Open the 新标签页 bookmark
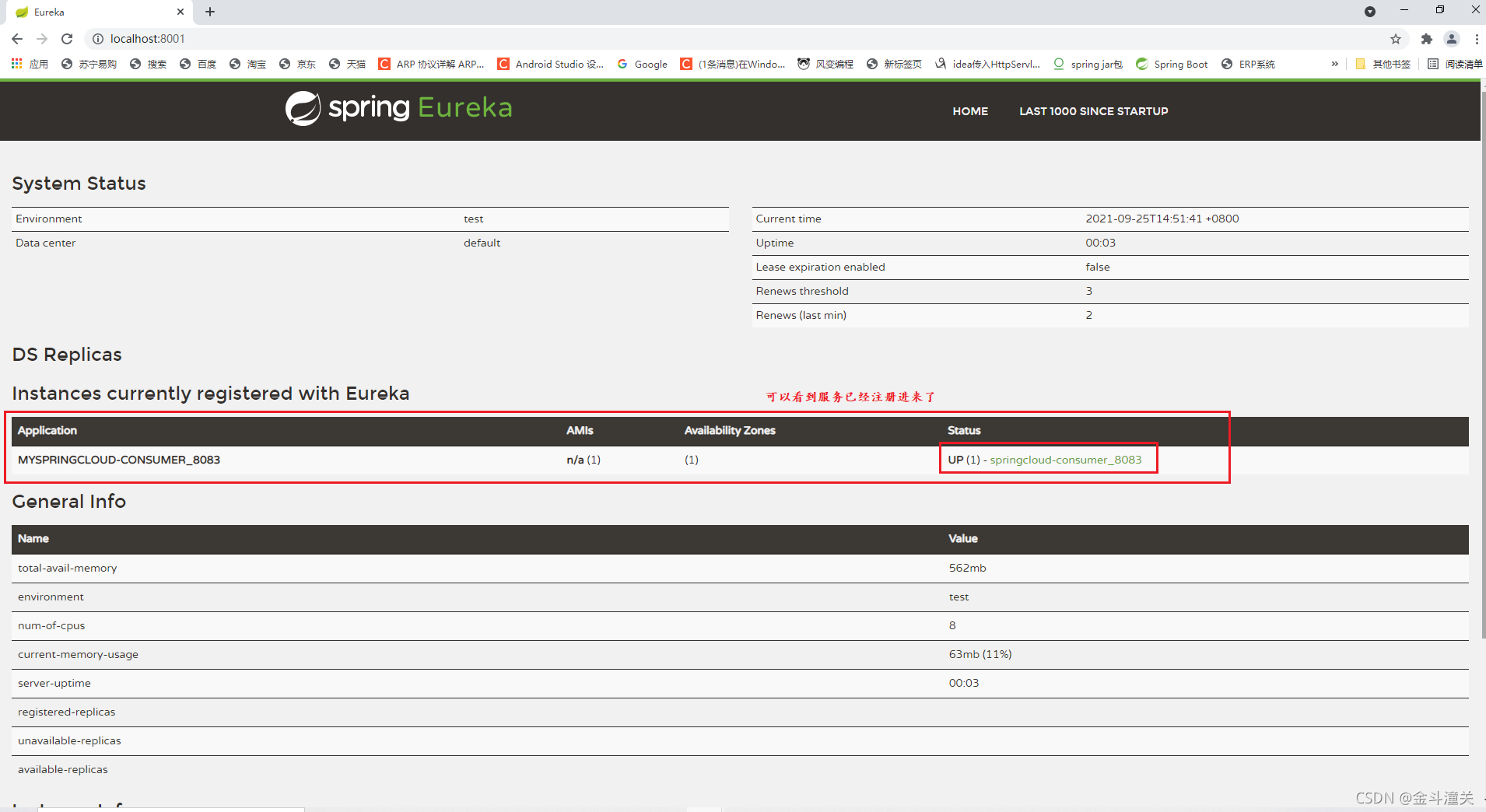 click(x=894, y=64)
